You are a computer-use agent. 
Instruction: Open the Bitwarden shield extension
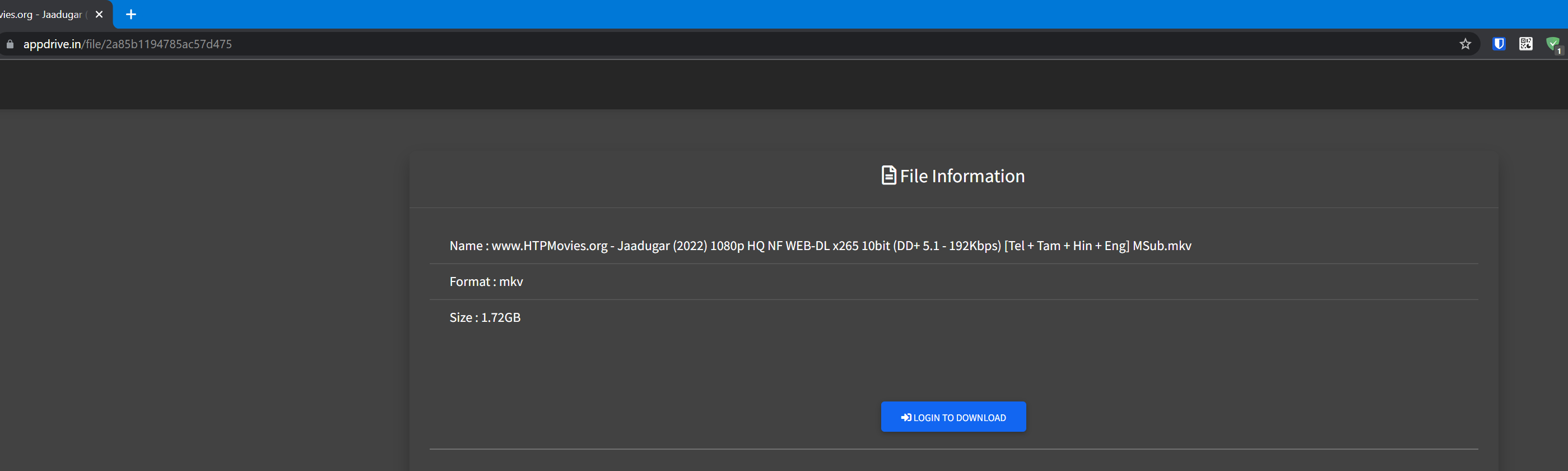point(1499,44)
